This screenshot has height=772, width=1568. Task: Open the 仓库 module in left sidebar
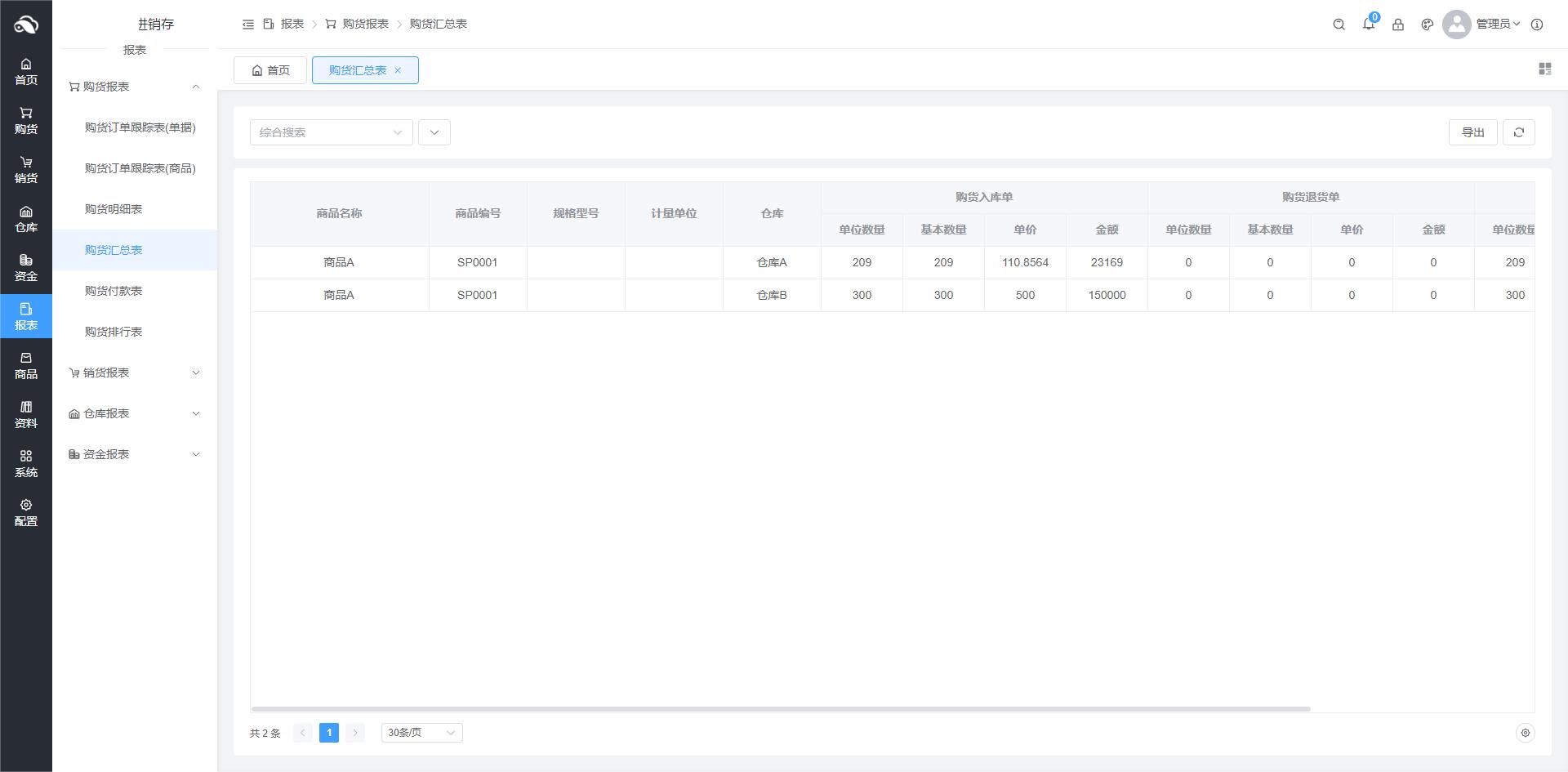[26, 219]
